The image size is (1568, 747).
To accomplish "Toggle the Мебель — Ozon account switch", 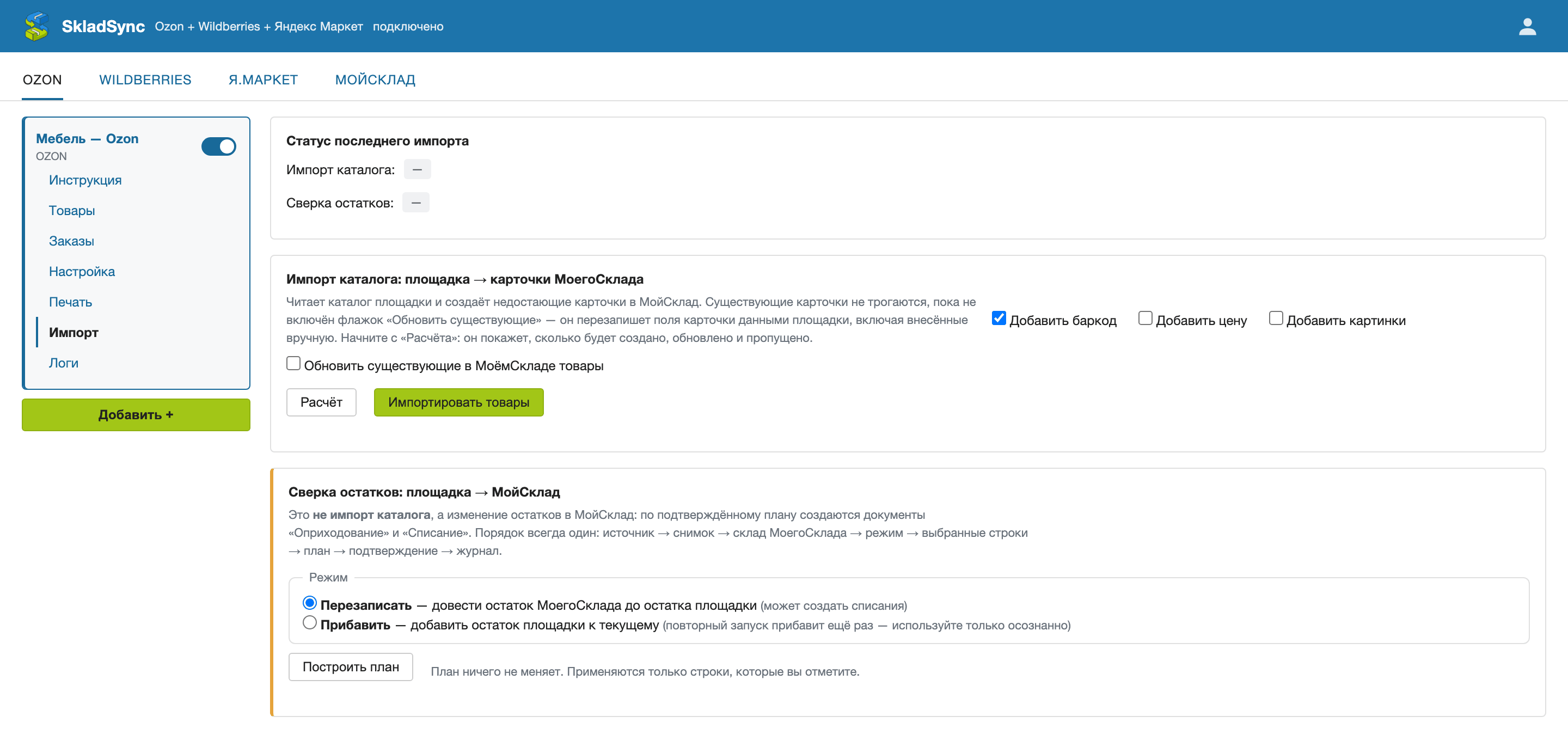I will (x=218, y=146).
